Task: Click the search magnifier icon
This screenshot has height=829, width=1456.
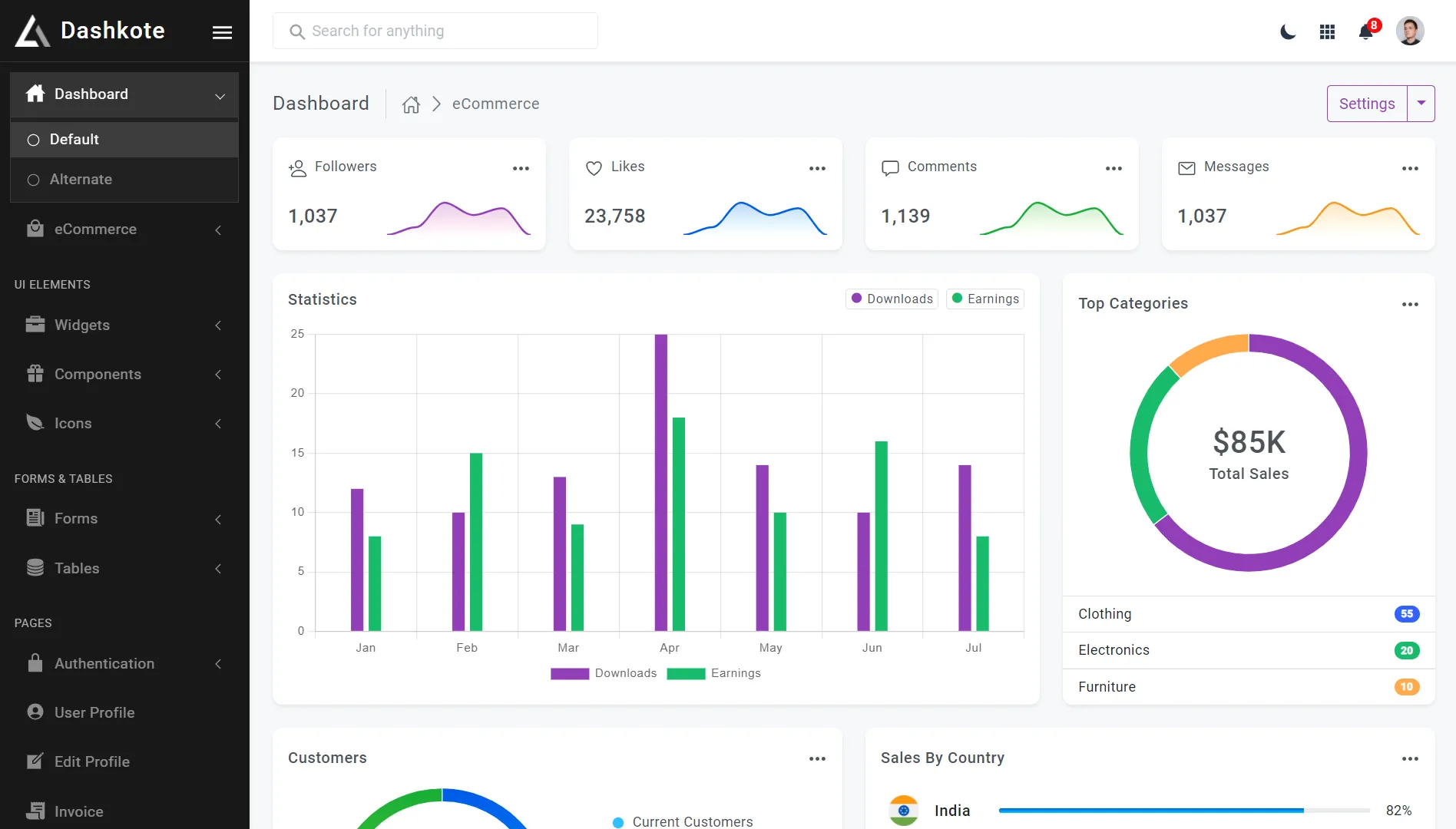Action: click(x=297, y=31)
